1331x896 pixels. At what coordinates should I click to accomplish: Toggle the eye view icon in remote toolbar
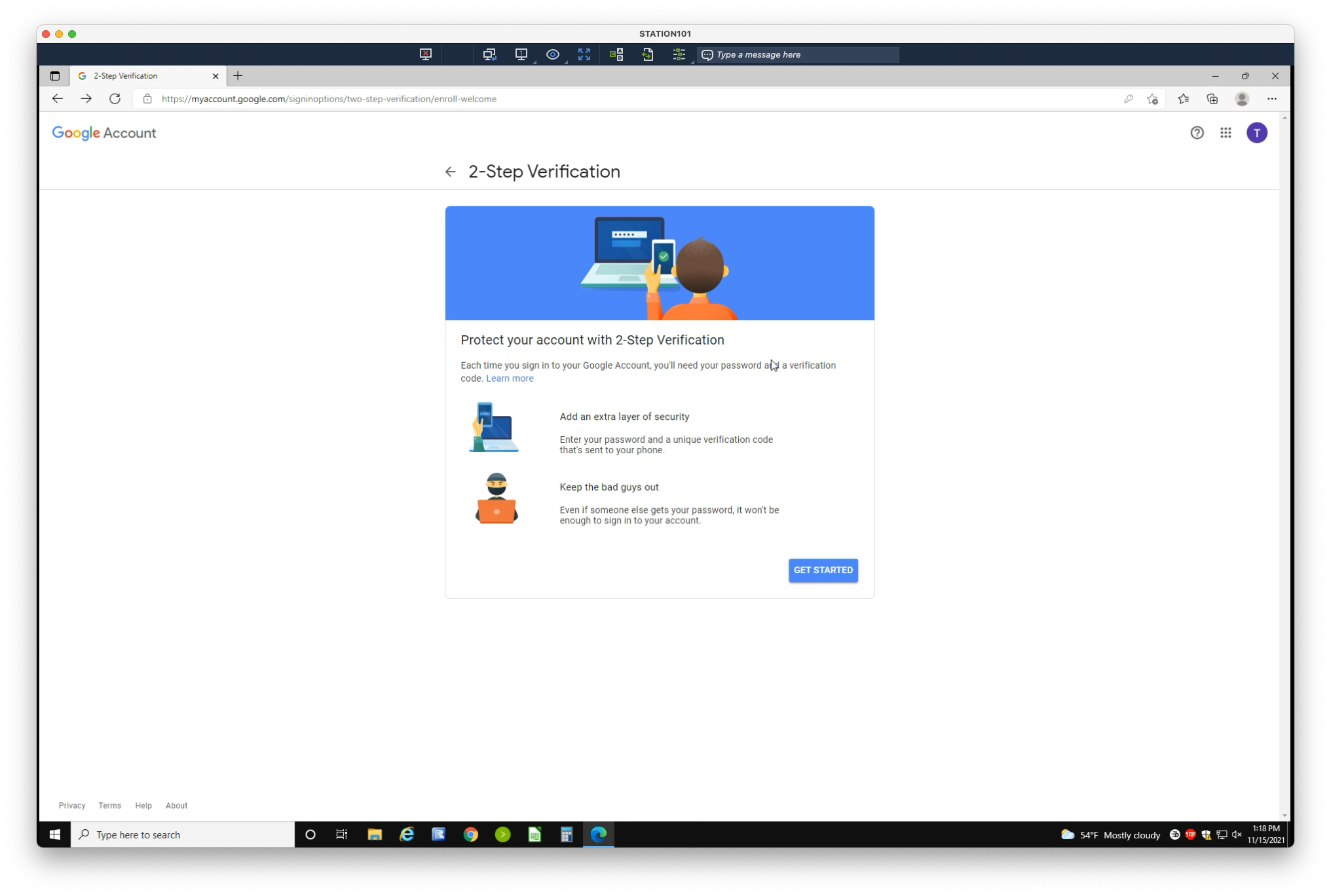click(x=552, y=54)
